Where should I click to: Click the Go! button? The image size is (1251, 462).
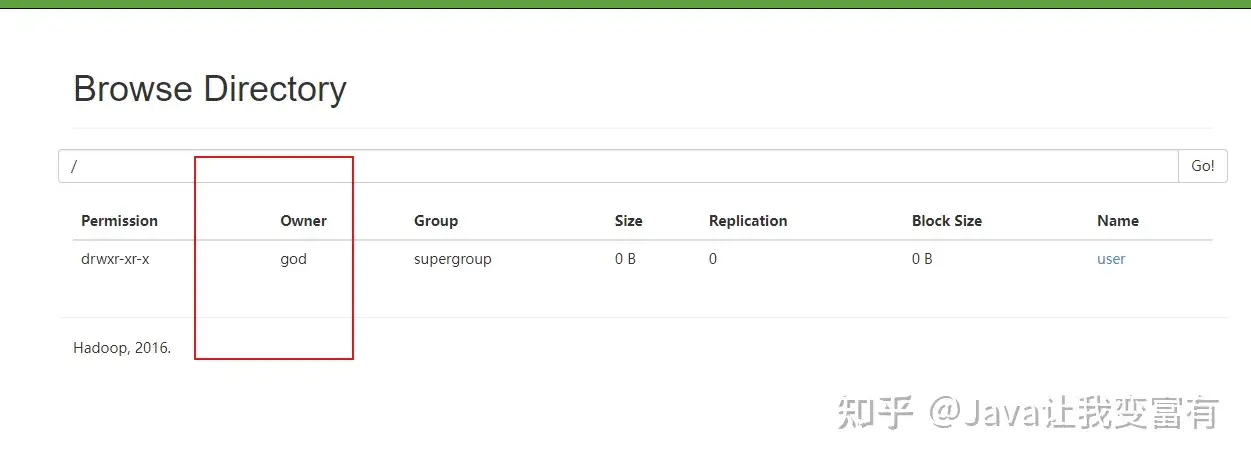[x=1202, y=166]
